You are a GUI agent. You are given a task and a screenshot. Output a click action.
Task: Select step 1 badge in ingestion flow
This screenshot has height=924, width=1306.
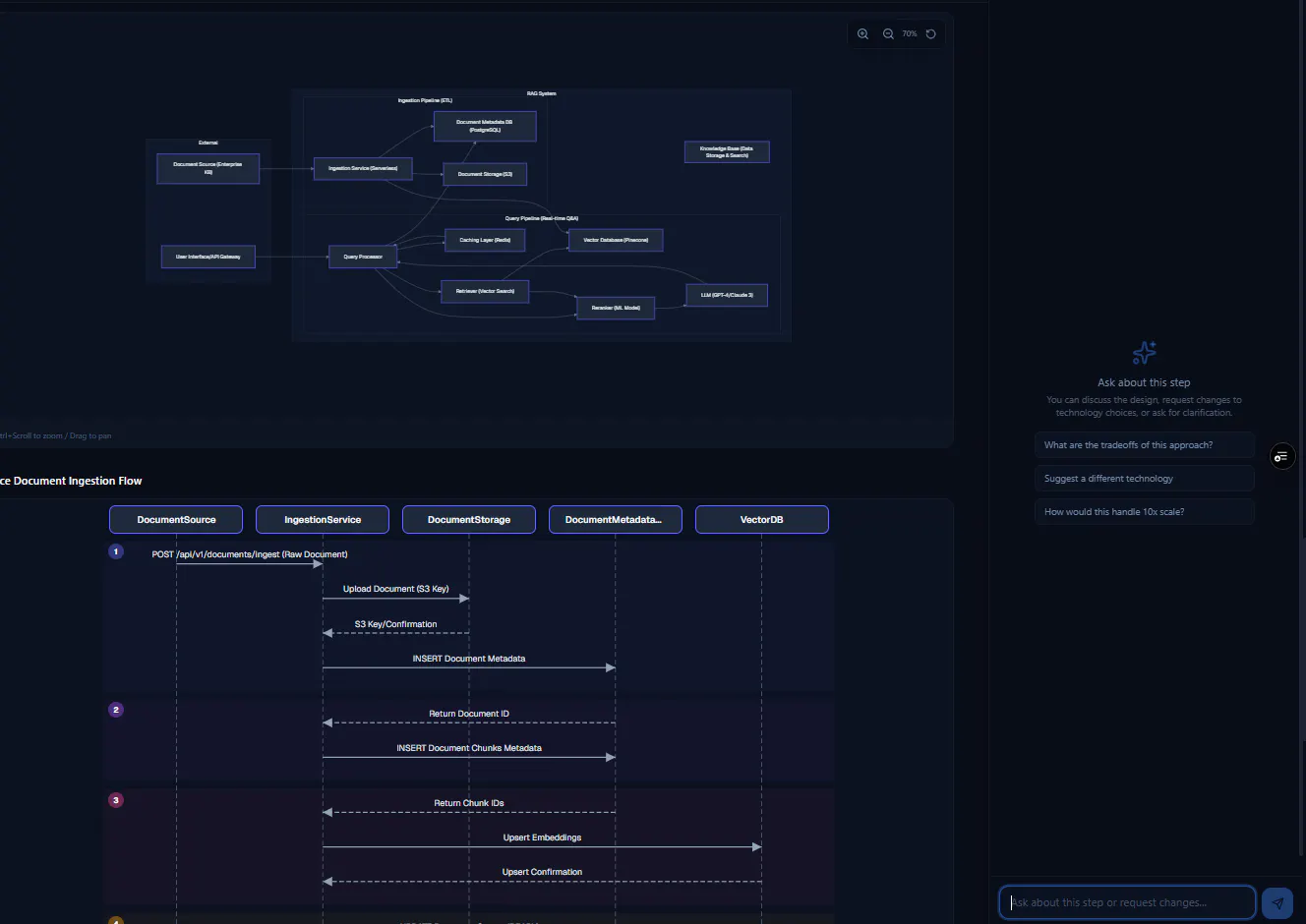tap(116, 551)
